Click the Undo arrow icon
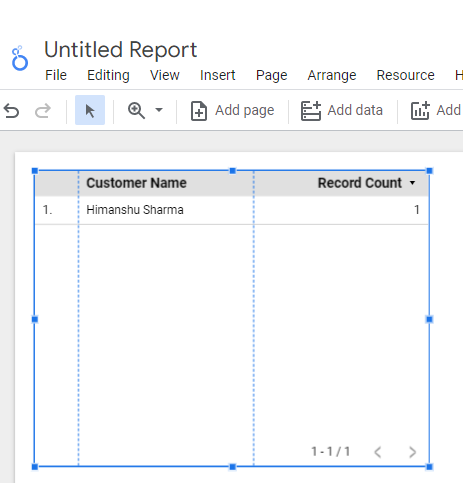Image resolution: width=463 pixels, height=483 pixels. pos(11,111)
